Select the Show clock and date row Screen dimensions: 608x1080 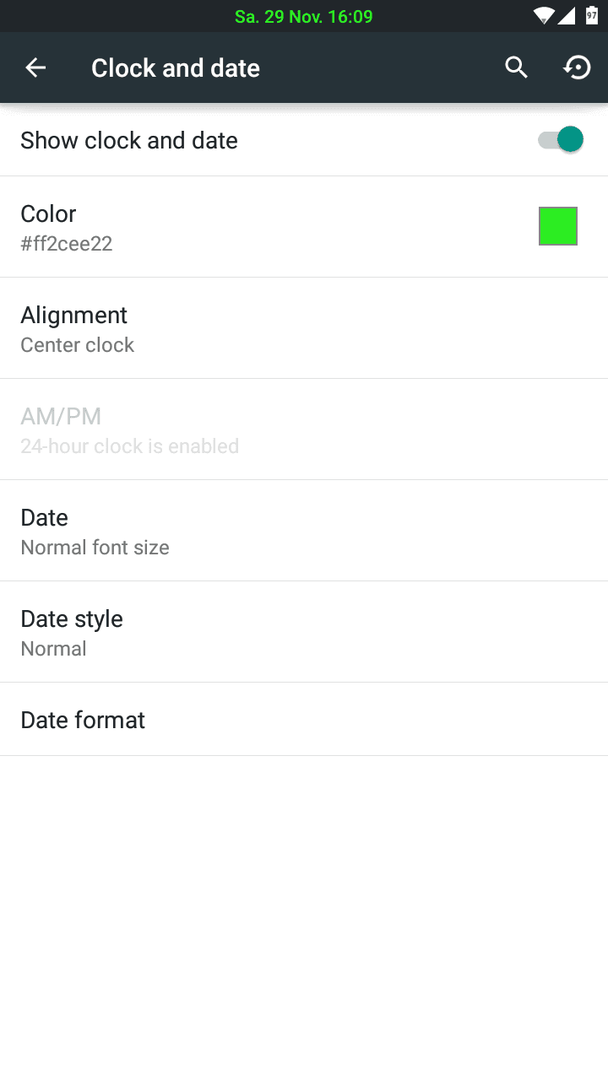[x=304, y=141]
